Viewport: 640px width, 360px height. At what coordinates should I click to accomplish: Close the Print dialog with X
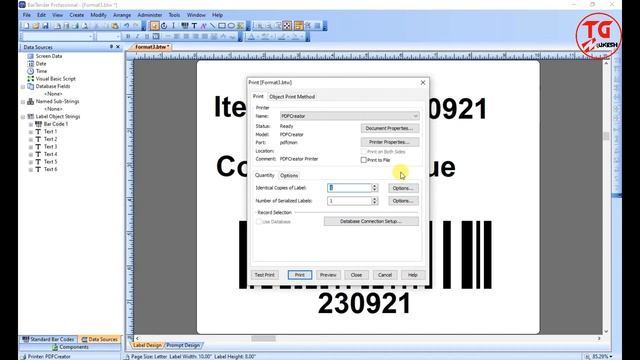click(x=423, y=82)
